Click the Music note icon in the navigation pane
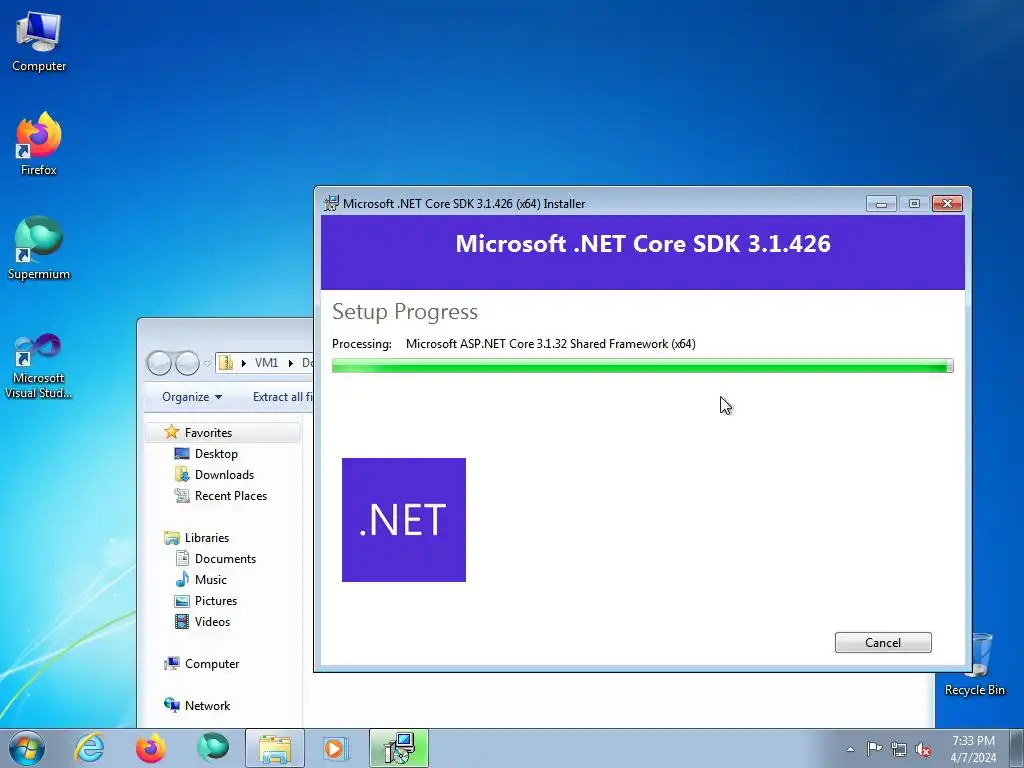1024x768 pixels. (x=182, y=579)
